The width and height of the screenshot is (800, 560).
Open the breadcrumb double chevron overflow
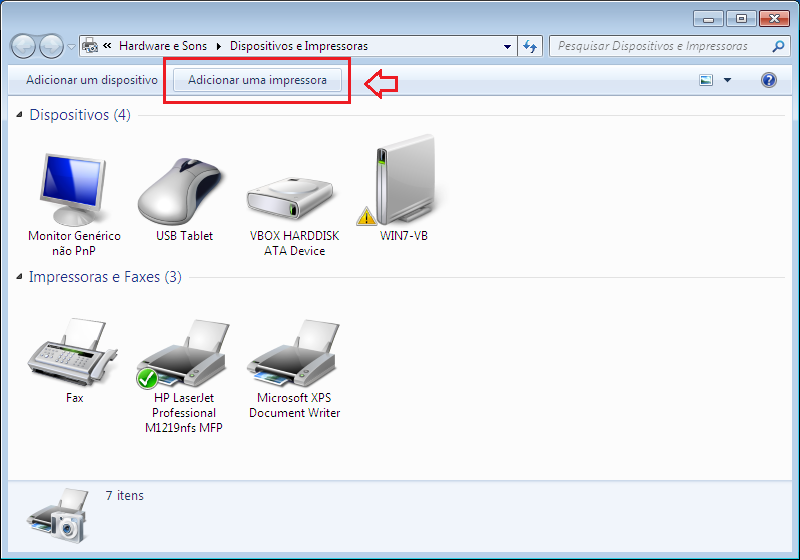tap(107, 46)
